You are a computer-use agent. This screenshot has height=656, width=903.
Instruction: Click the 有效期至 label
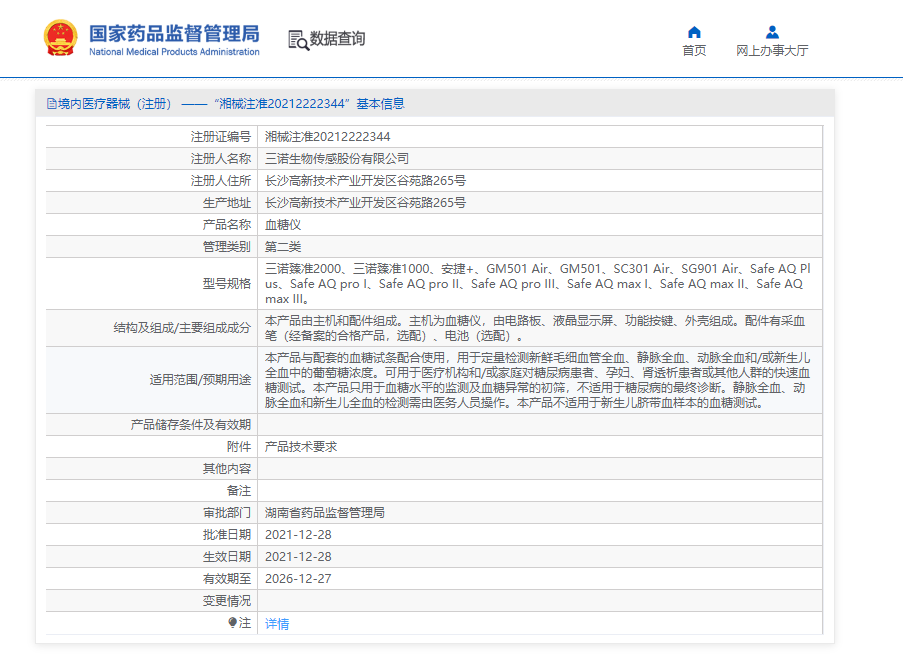(227, 579)
